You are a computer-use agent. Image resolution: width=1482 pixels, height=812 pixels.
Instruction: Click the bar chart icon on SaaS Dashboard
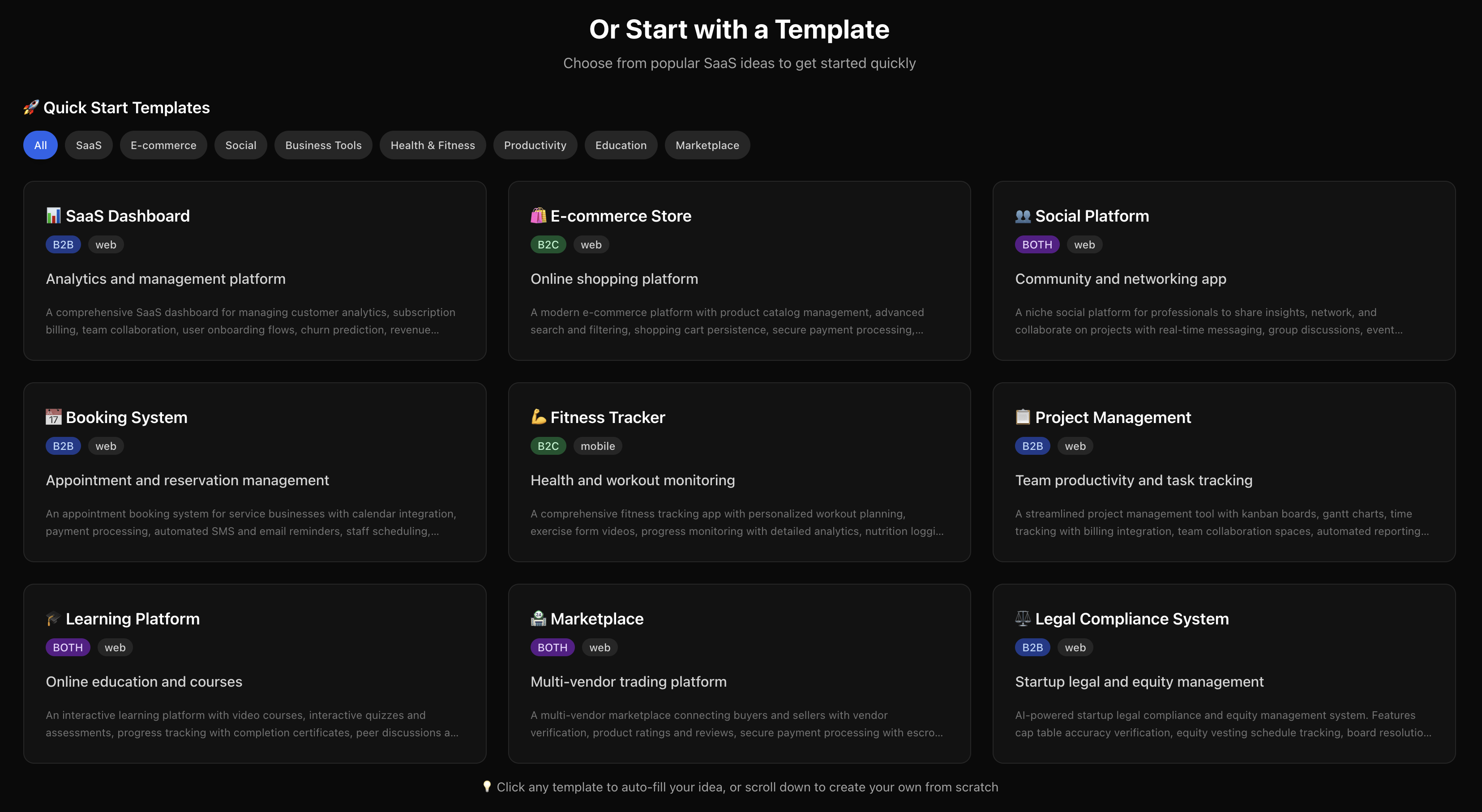(53, 215)
